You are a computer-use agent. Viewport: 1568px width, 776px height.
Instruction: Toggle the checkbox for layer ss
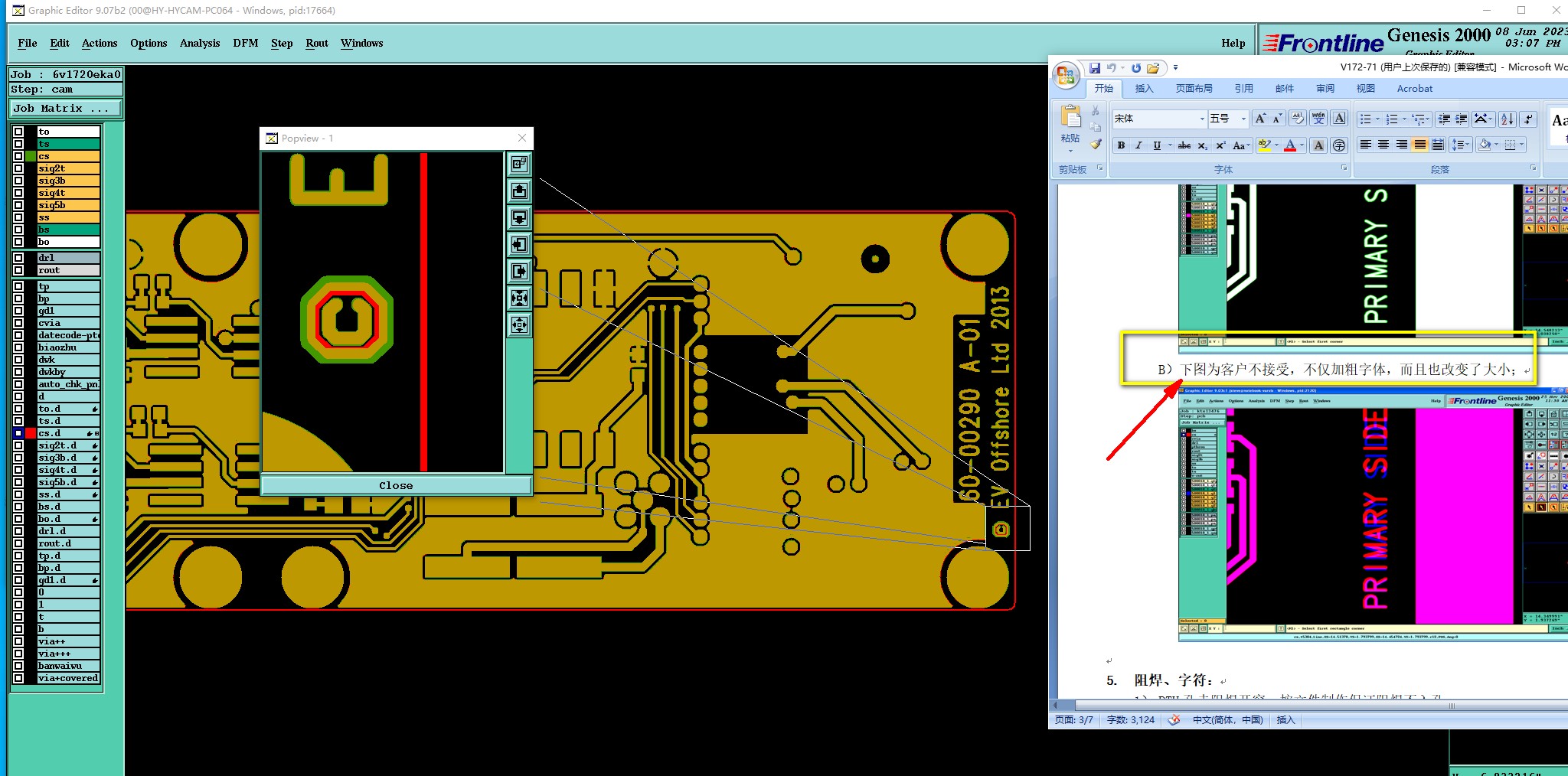click(x=18, y=217)
